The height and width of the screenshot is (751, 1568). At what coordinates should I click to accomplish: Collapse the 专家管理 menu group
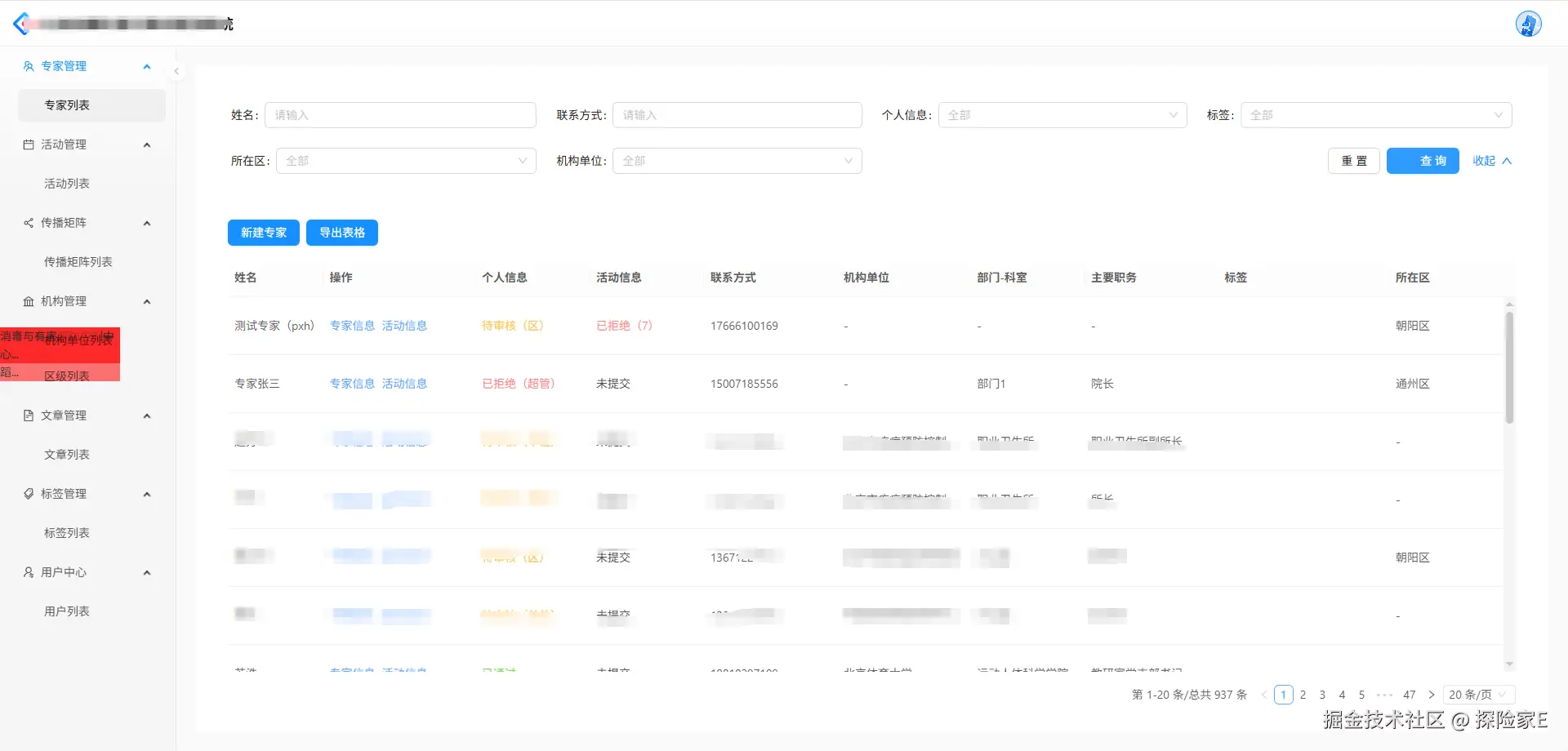pyautogui.click(x=147, y=66)
